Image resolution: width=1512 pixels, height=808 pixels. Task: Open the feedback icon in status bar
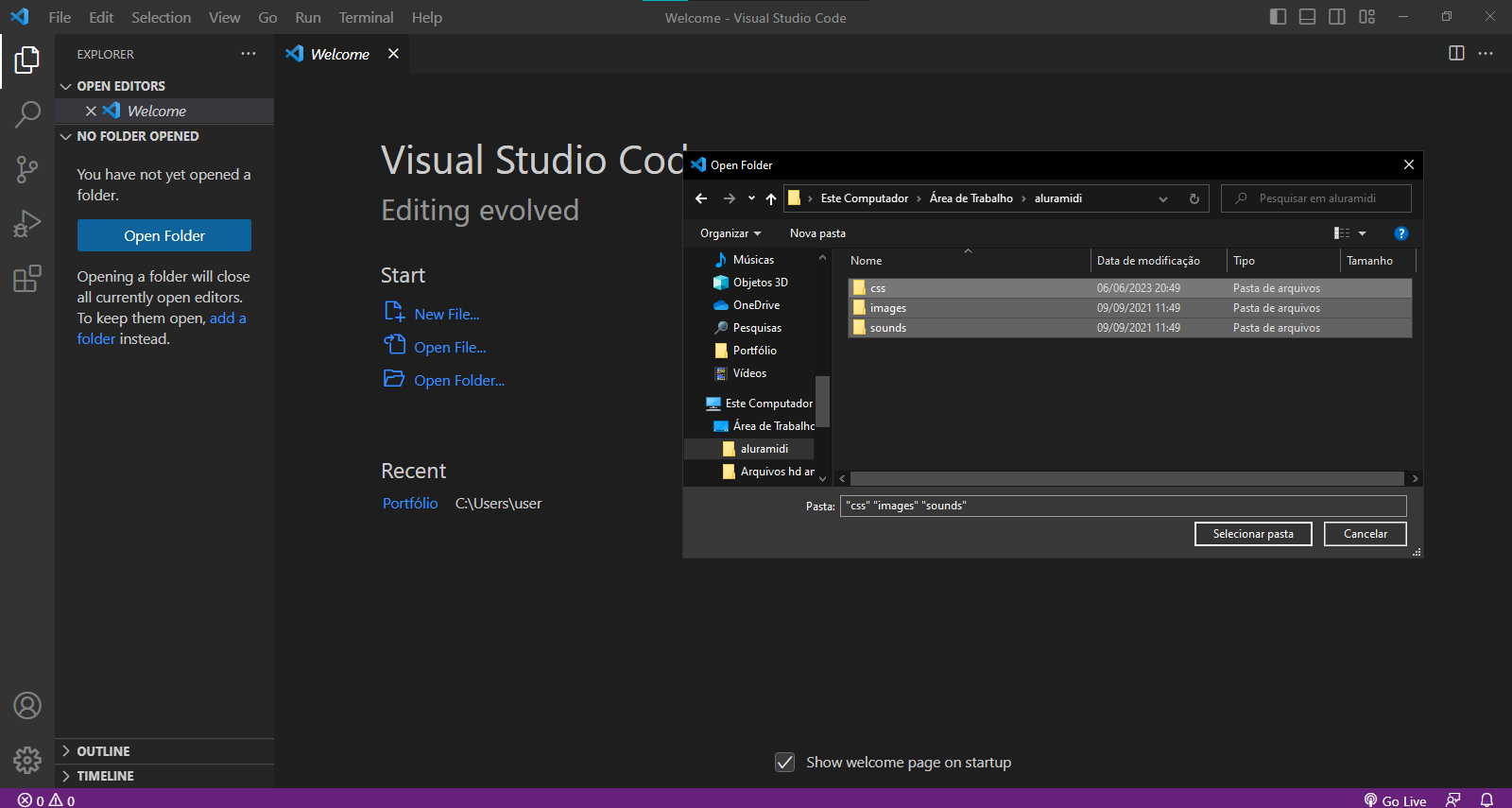pos(1453,799)
